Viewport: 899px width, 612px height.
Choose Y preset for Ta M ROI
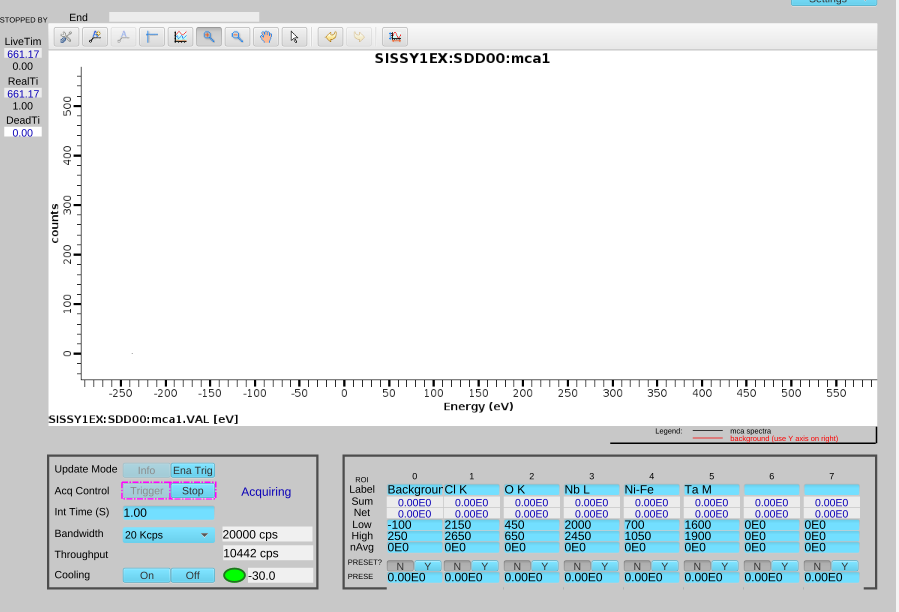click(725, 566)
